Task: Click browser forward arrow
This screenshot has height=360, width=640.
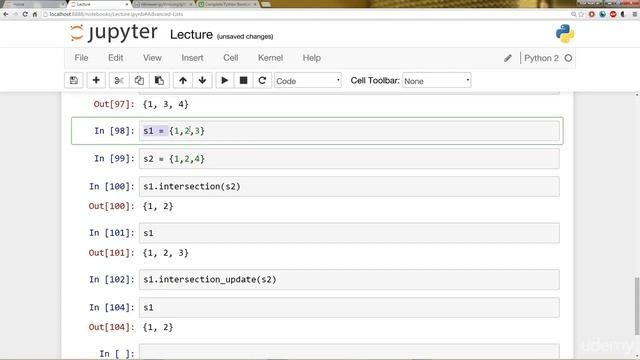Action: point(16,14)
